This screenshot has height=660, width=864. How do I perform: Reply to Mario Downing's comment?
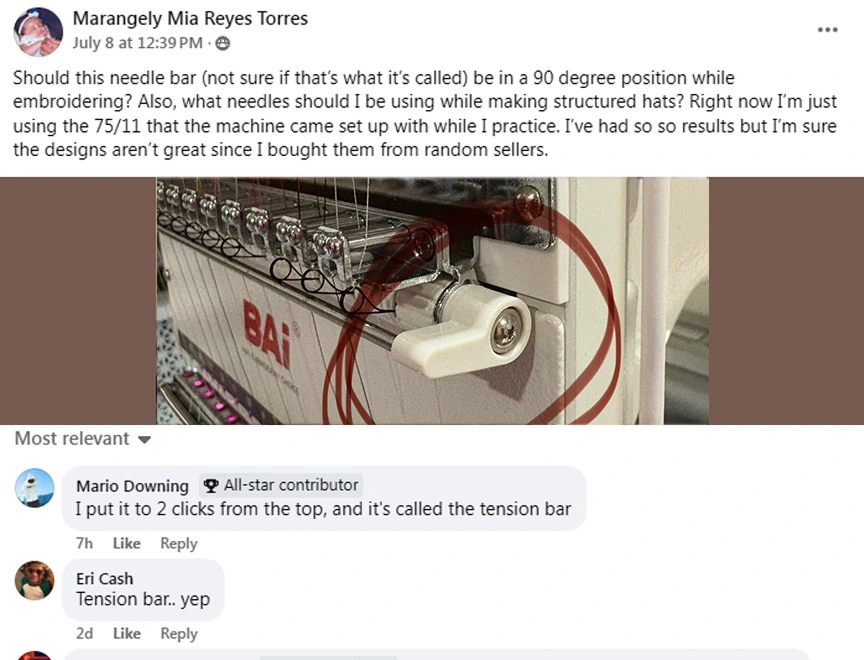pyautogui.click(x=179, y=543)
